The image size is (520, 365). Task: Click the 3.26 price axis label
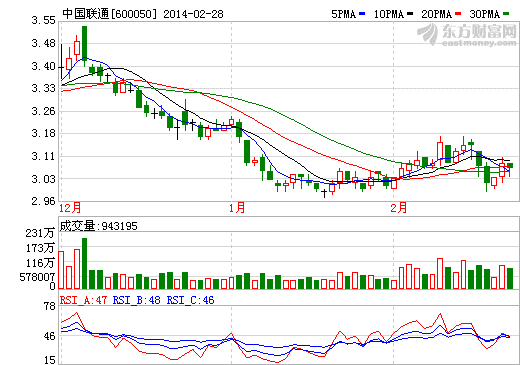point(44,111)
